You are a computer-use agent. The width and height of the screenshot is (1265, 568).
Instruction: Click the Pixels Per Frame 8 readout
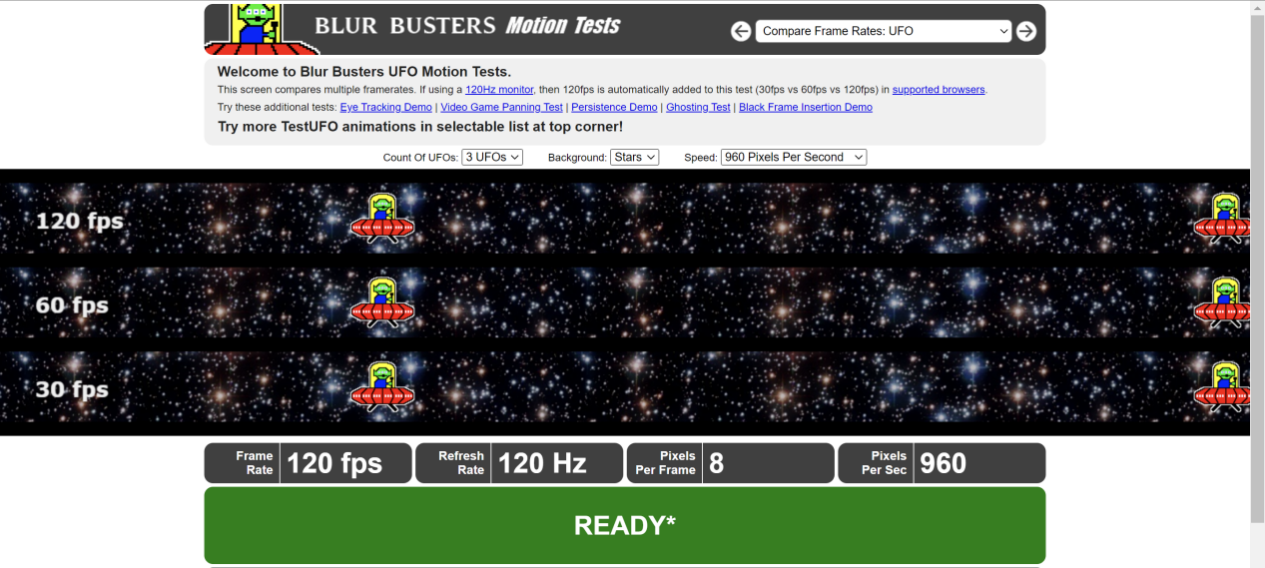[x=730, y=463]
